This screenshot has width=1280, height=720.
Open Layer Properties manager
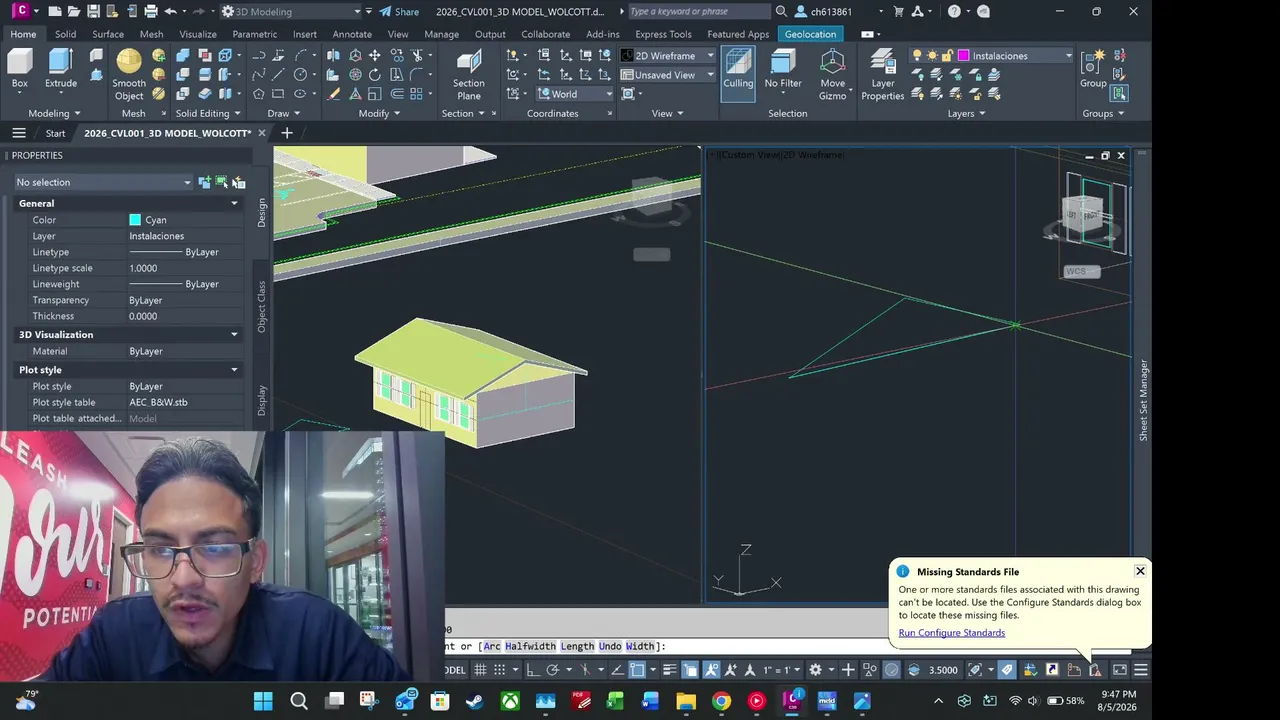point(883,74)
